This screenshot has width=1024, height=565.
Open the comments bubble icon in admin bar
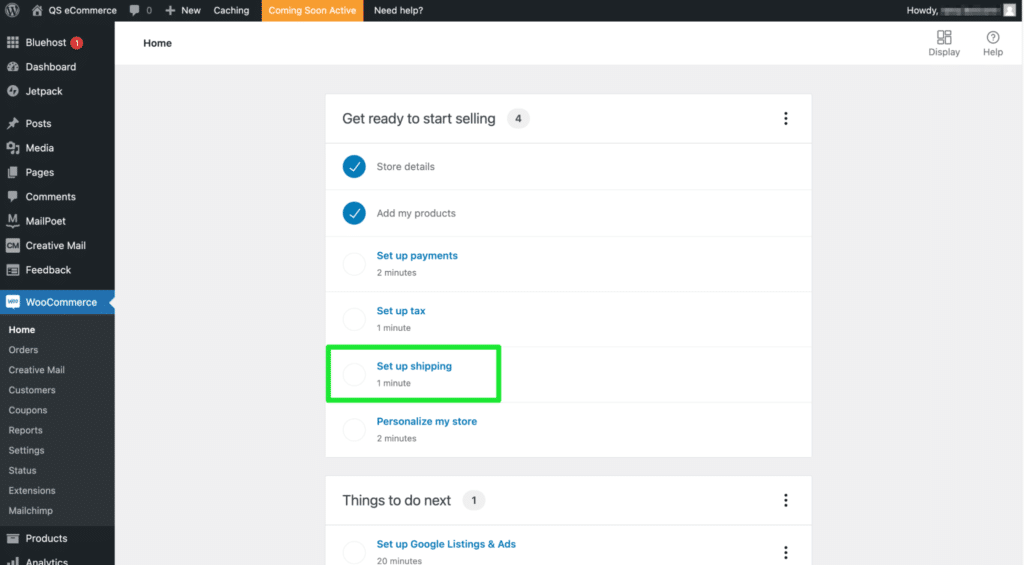135,10
